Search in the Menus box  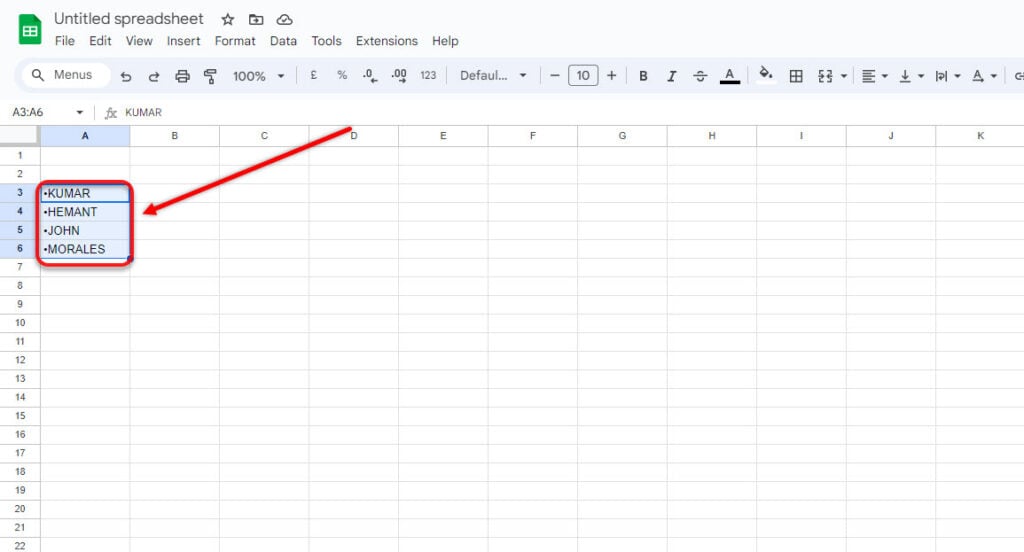tap(66, 74)
